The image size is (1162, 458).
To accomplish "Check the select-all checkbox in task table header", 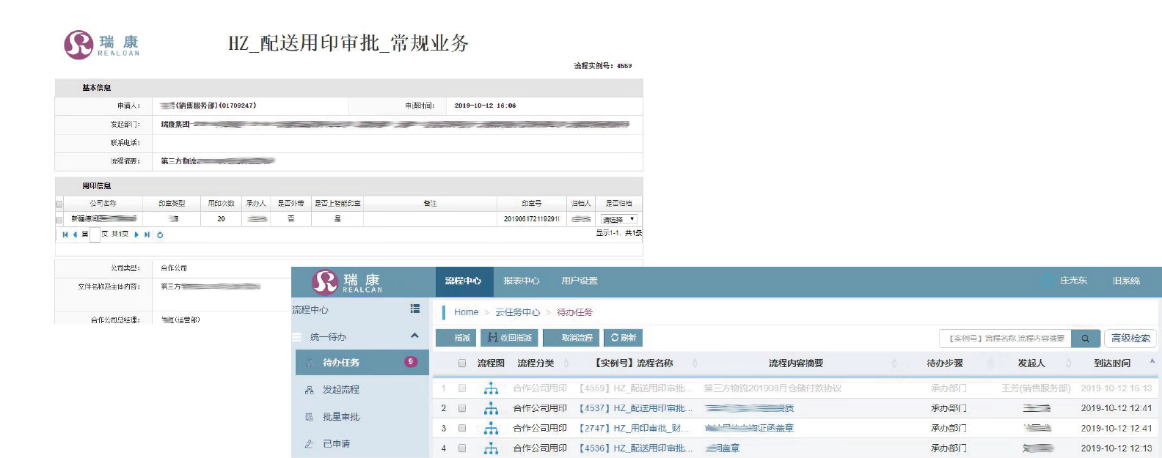I will [x=461, y=363].
